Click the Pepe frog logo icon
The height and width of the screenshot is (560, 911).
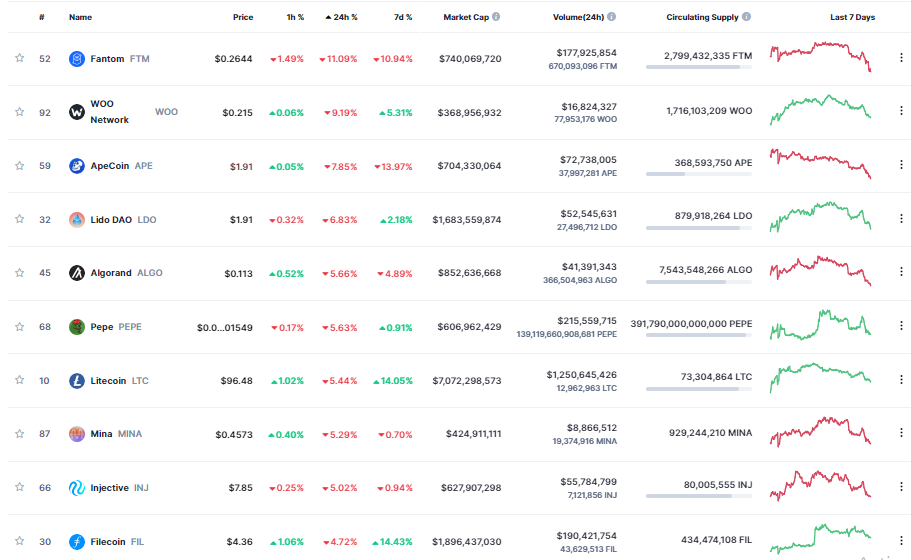point(77,327)
